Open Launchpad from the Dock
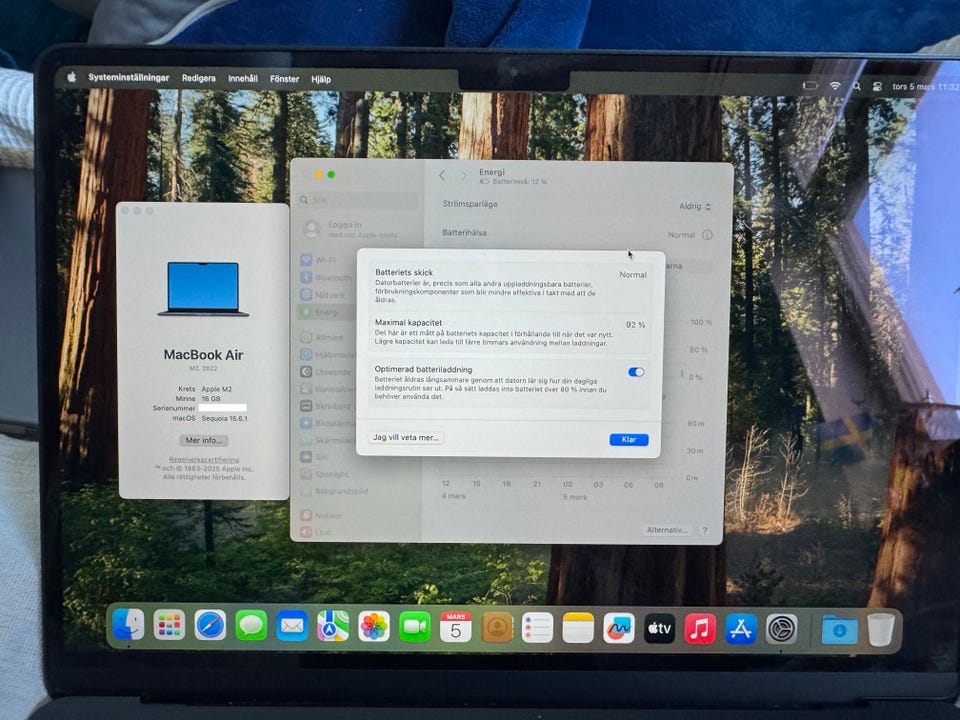 [x=170, y=626]
